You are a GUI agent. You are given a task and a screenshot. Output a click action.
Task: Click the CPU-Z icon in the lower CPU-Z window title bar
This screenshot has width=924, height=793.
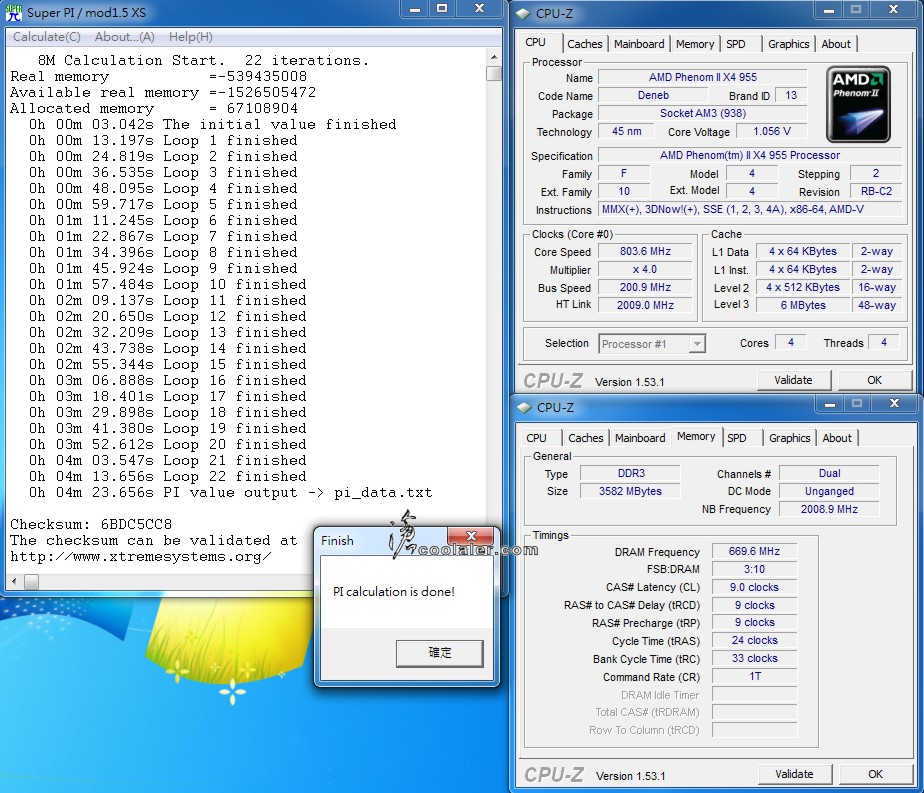[524, 407]
